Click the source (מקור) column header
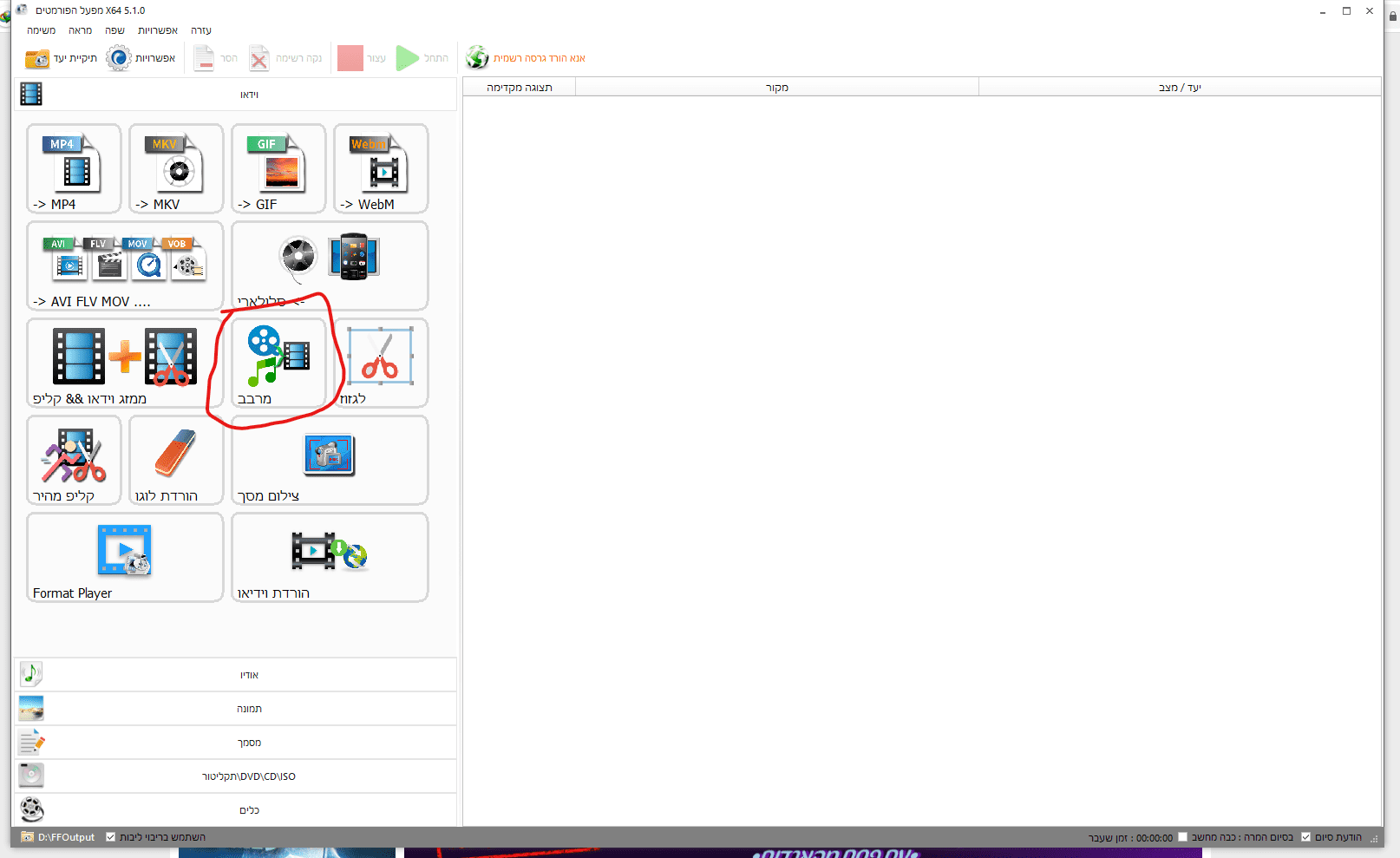1400x858 pixels. (x=777, y=88)
